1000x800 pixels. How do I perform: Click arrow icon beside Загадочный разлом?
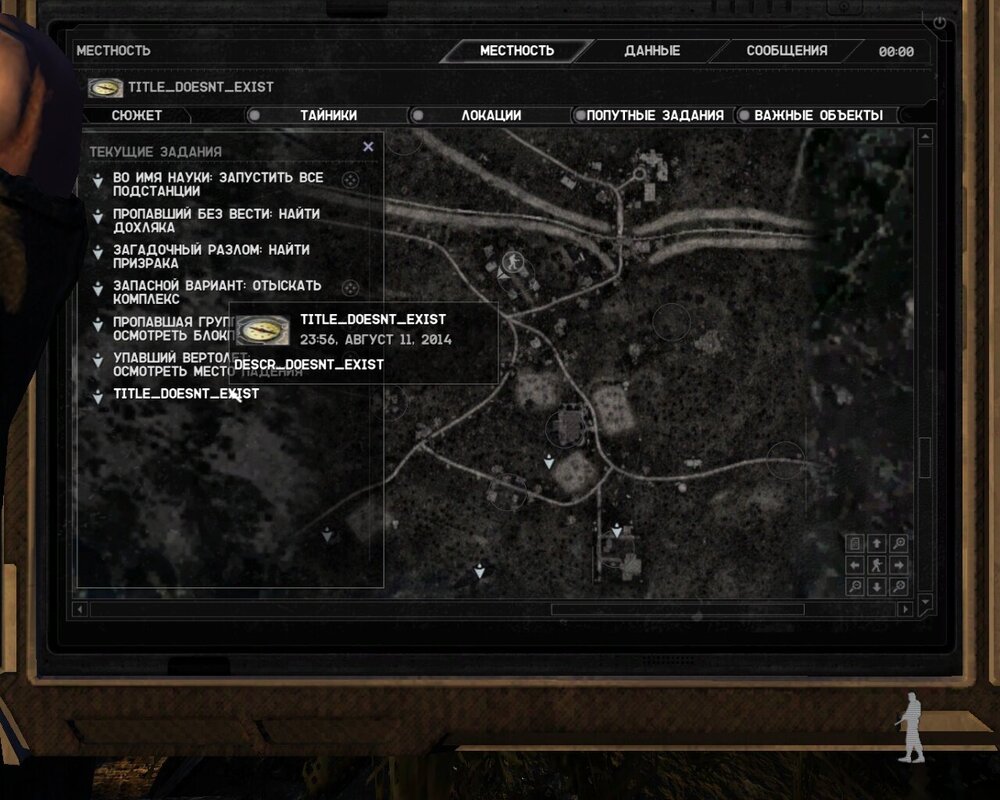point(98,253)
